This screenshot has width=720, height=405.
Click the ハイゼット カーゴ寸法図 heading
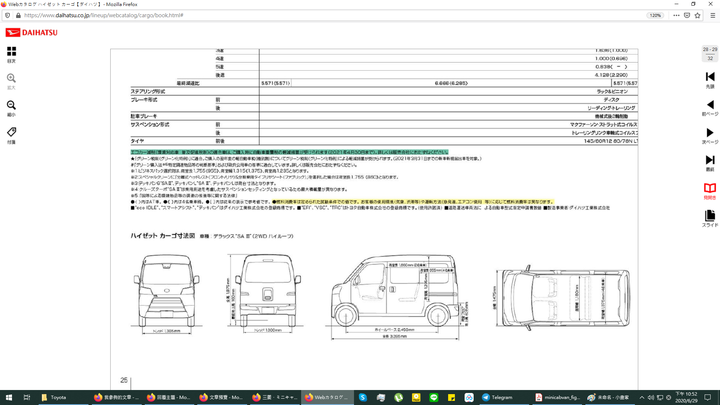coord(163,236)
